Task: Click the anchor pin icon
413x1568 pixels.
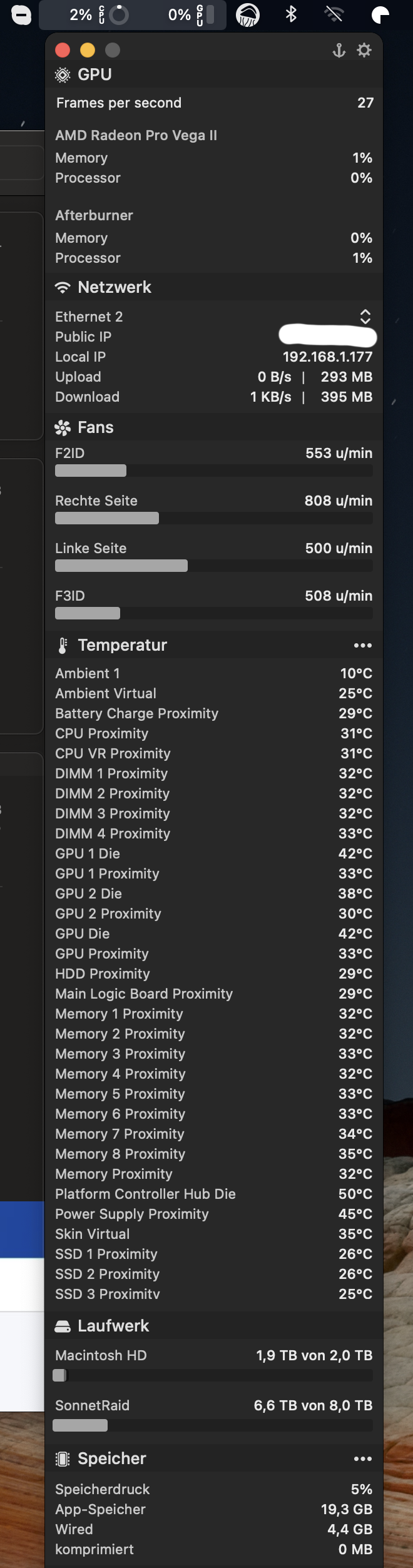Action: click(x=339, y=50)
